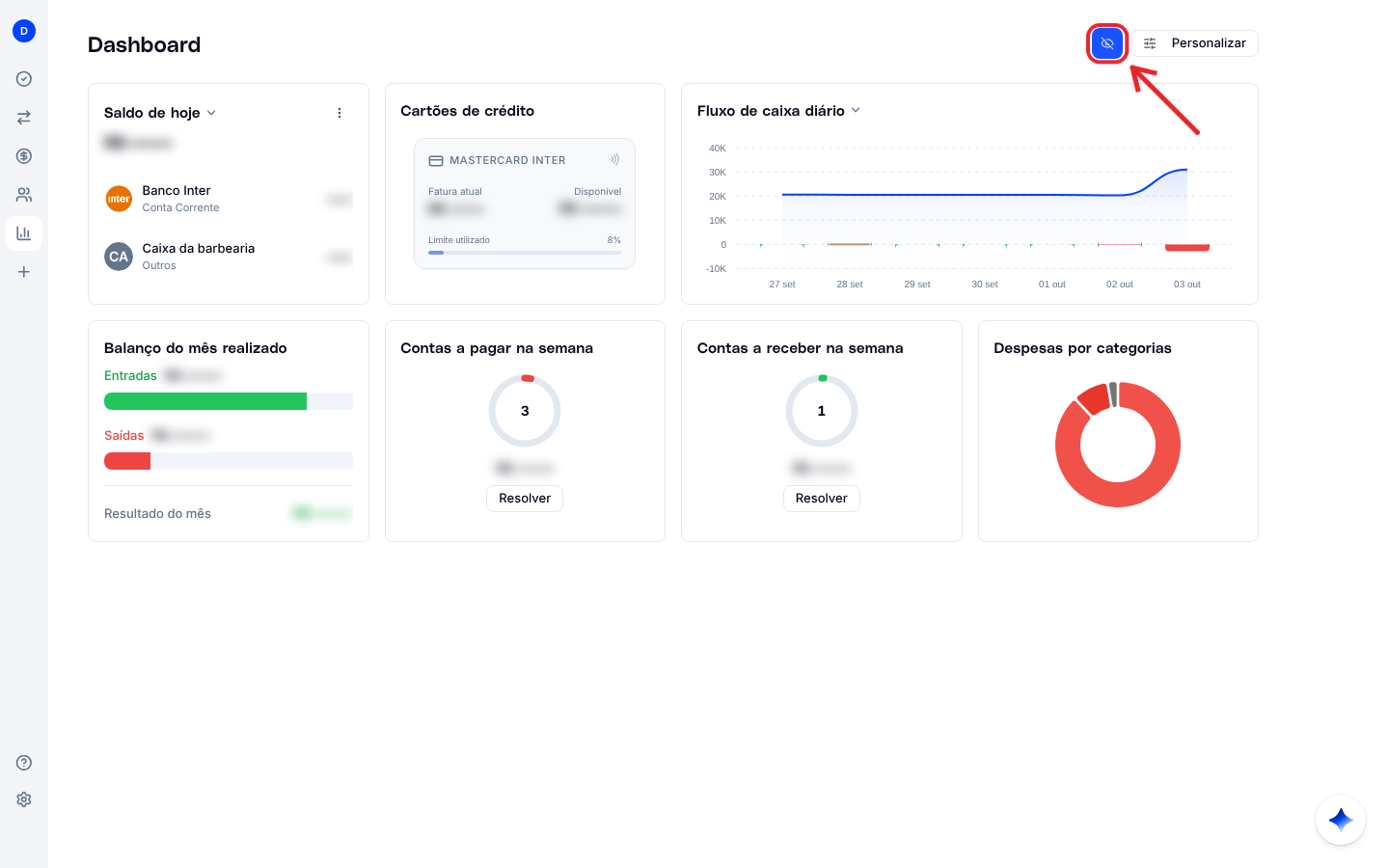Screen dimensions: 1389x868
Task: Click the plus icon in the sidebar
Action: [x=24, y=272]
